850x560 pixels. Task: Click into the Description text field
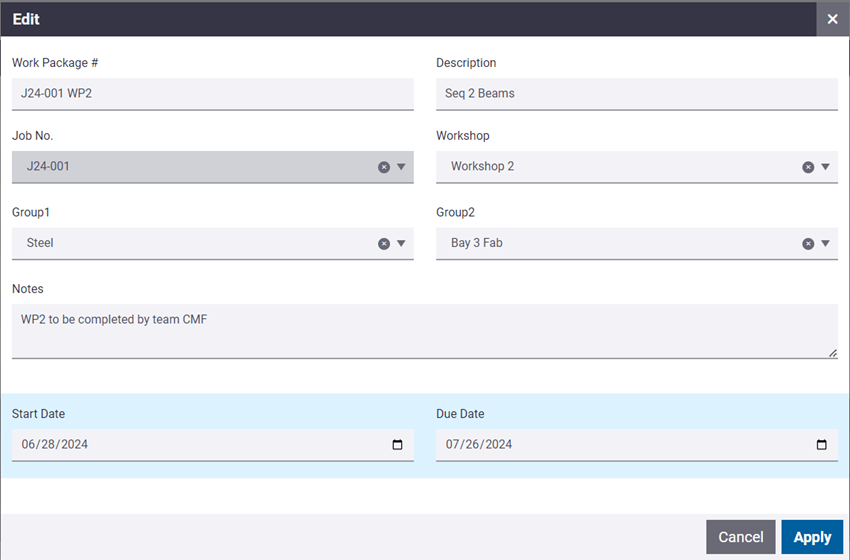coord(636,94)
